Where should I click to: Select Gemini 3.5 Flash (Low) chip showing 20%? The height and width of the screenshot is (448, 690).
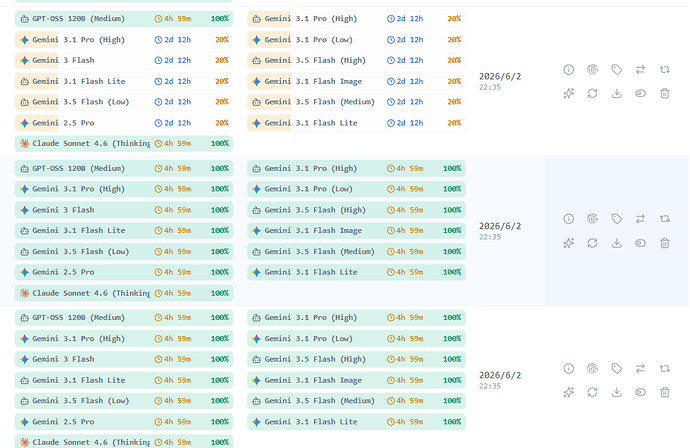pyautogui.click(x=124, y=102)
